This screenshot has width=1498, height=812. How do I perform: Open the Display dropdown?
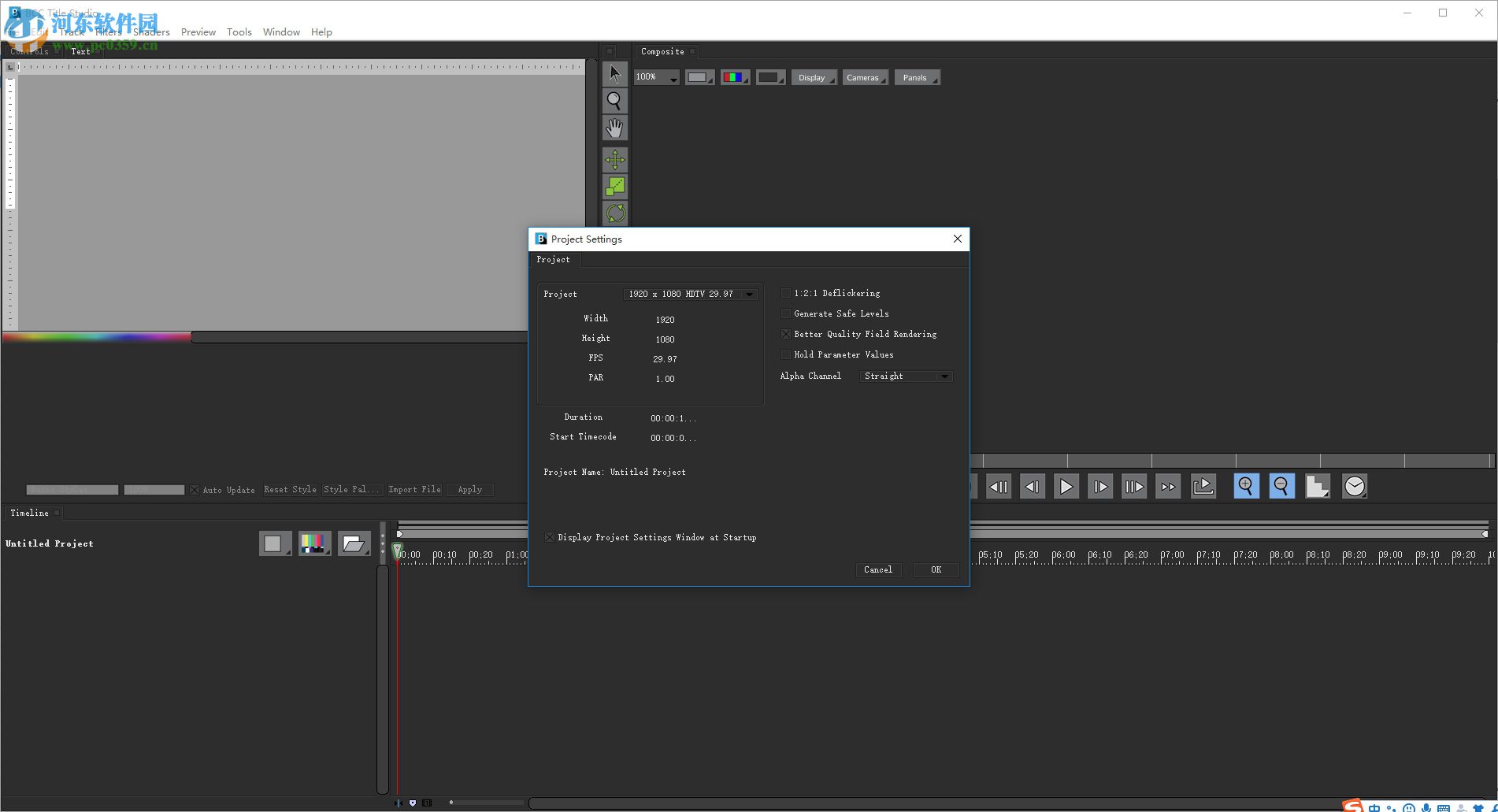pos(814,77)
